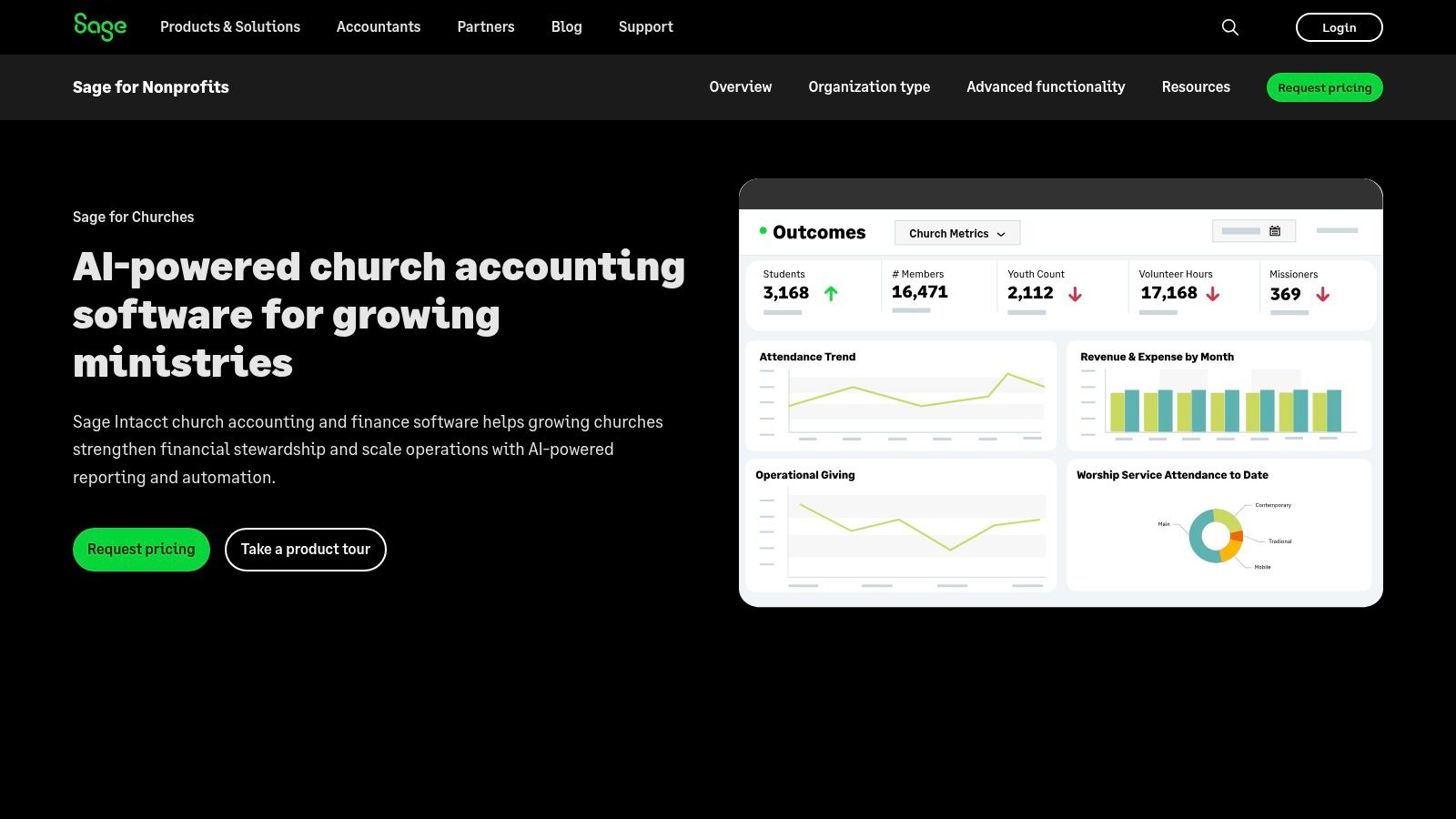The image size is (1456, 819).
Task: Click the Main segment of the attendance donut chart
Action: [1196, 536]
